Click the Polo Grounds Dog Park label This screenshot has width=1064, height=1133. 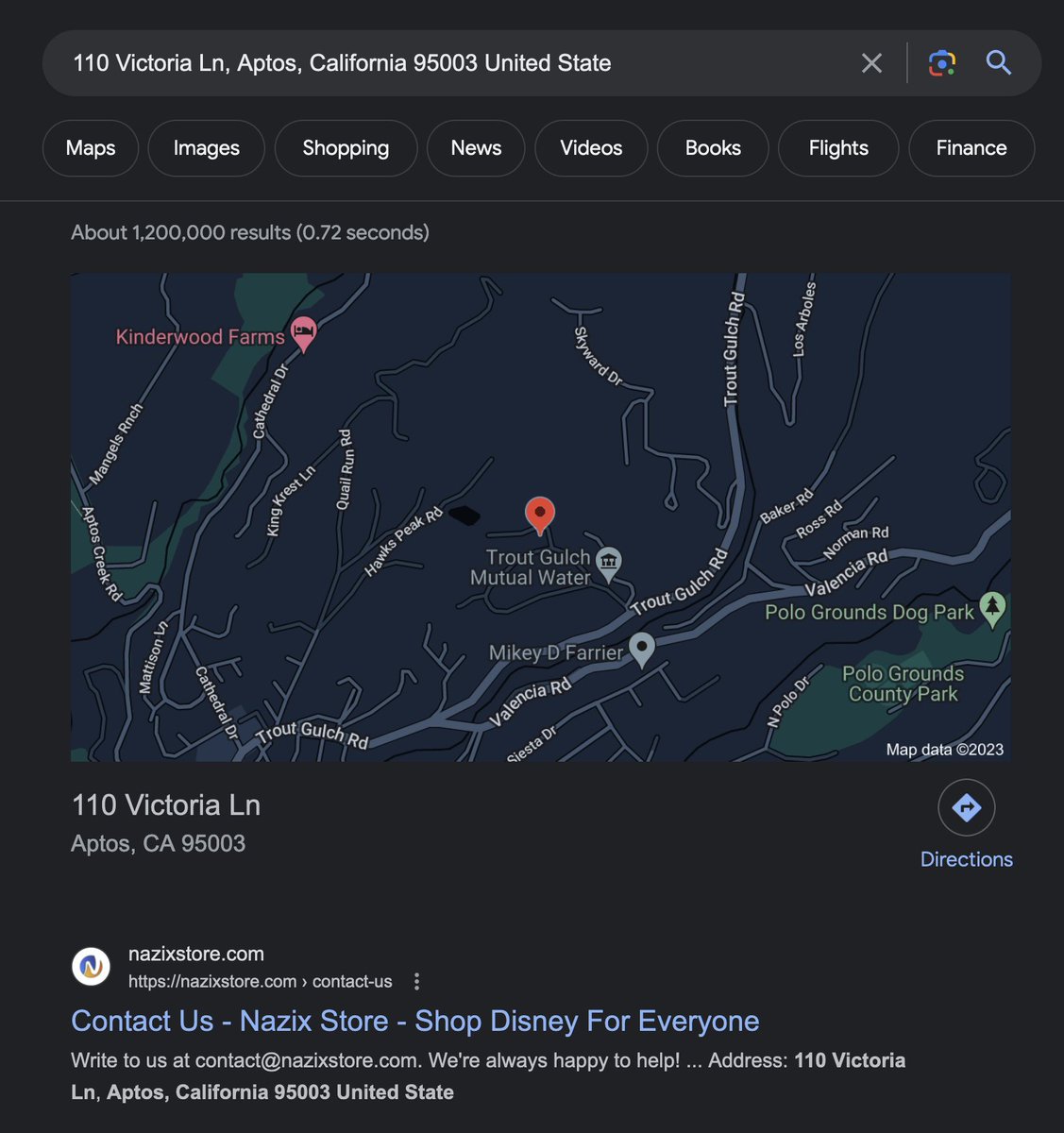tap(870, 612)
